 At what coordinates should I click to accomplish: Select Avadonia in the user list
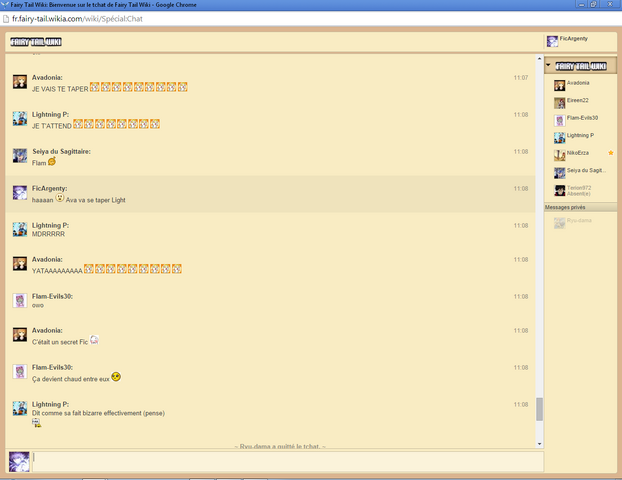(x=578, y=83)
